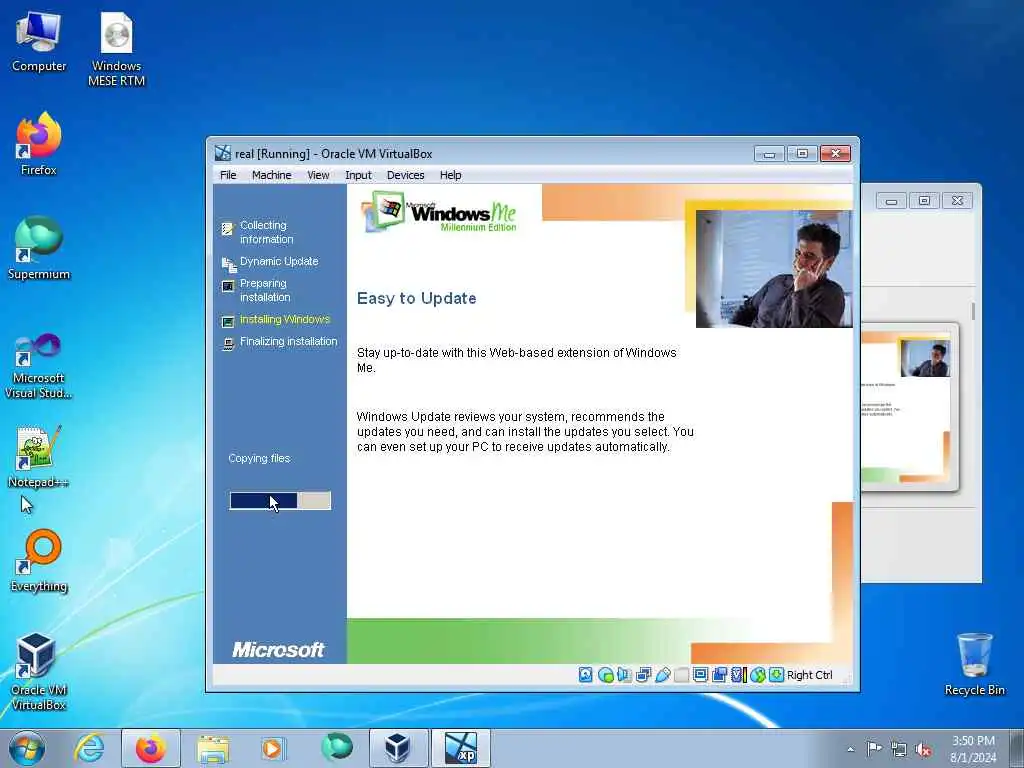Click the Collecting information setup step
Viewport: 1024px width, 768px height.
258,232
